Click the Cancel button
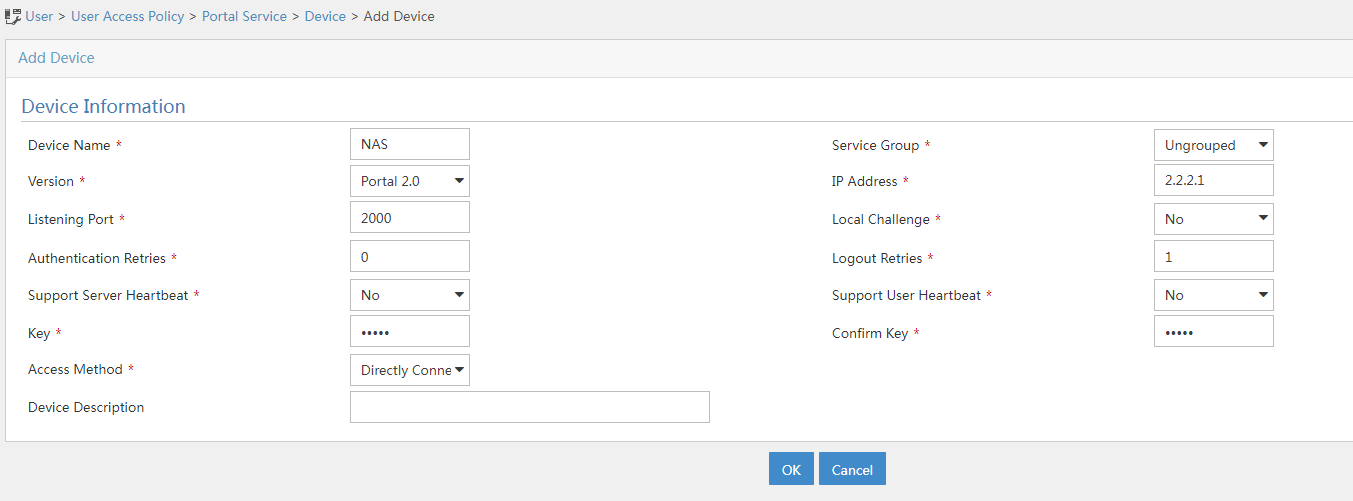Image resolution: width=1353 pixels, height=501 pixels. (x=852, y=469)
